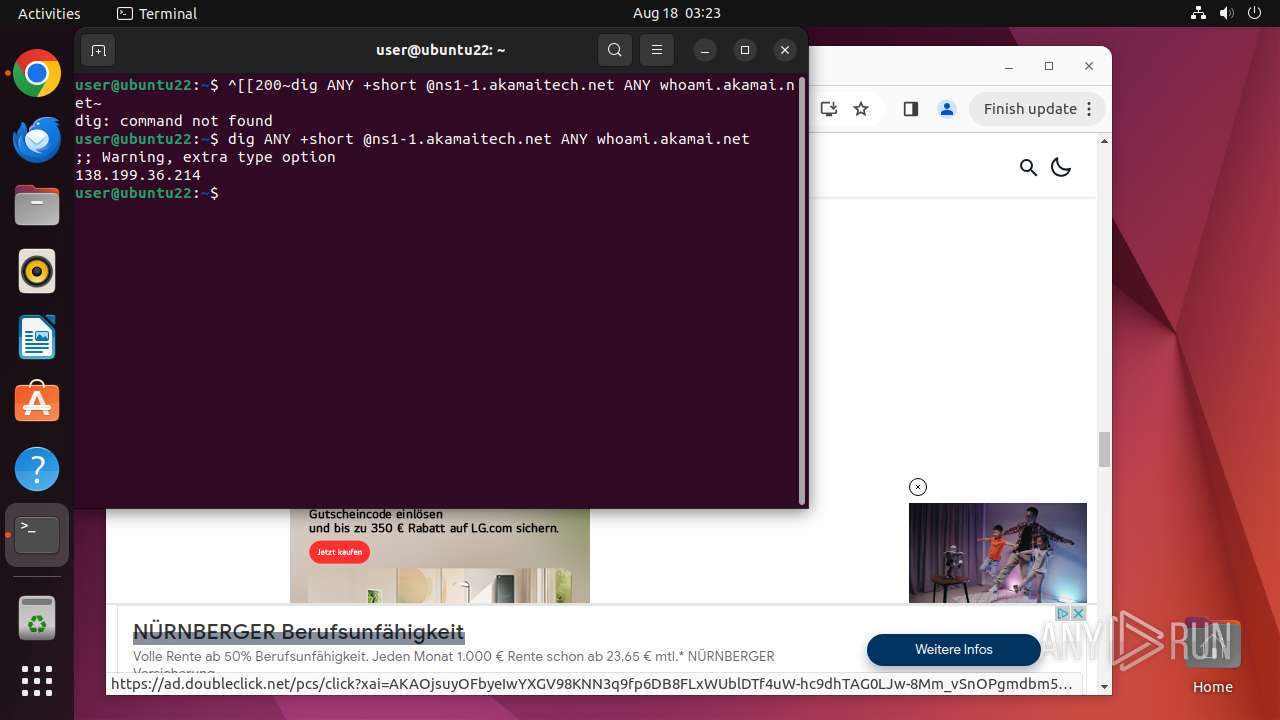Minimize the Chrome window
The width and height of the screenshot is (1280, 720).
click(x=1009, y=66)
